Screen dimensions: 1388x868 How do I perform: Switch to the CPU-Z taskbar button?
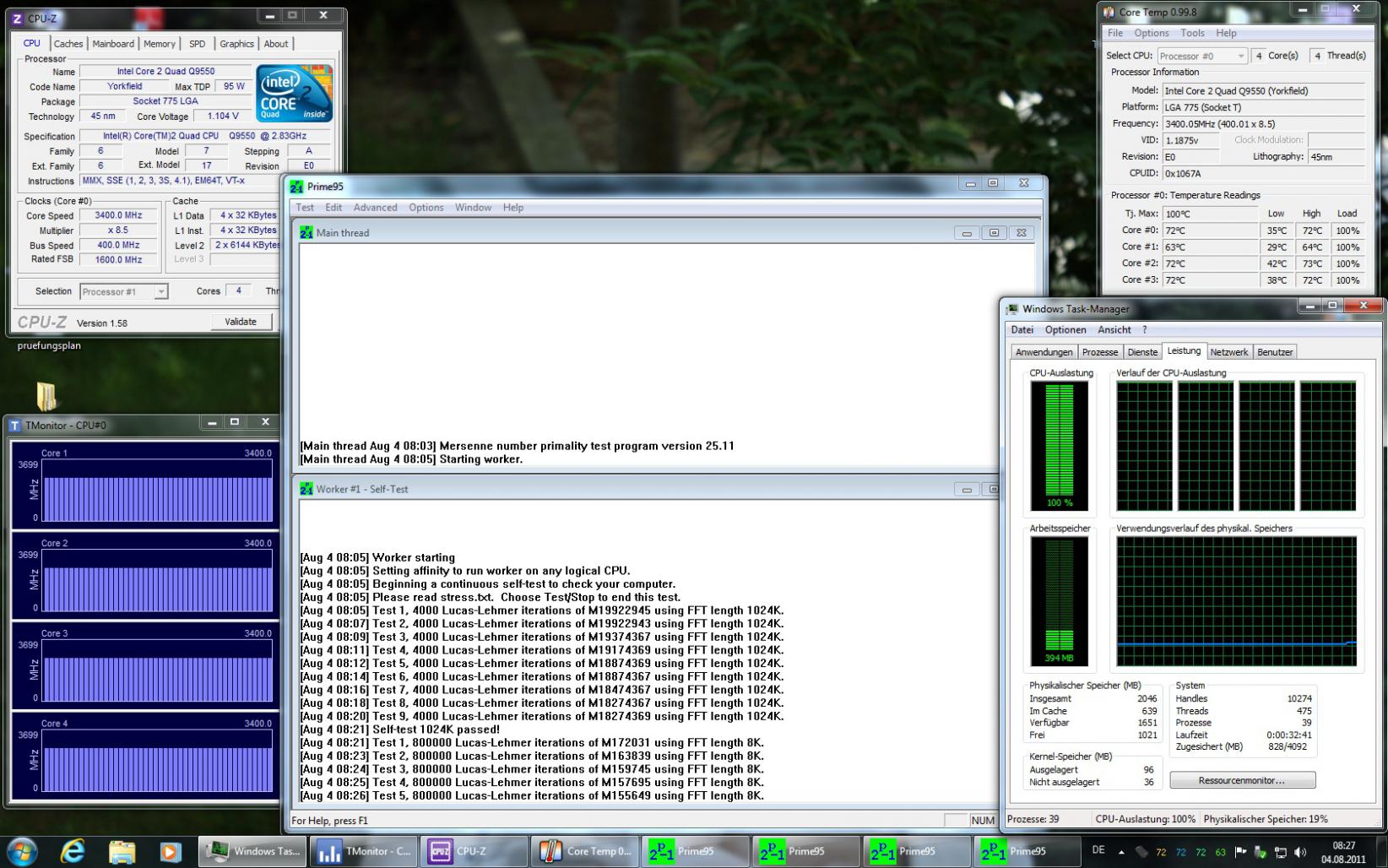click(x=475, y=851)
